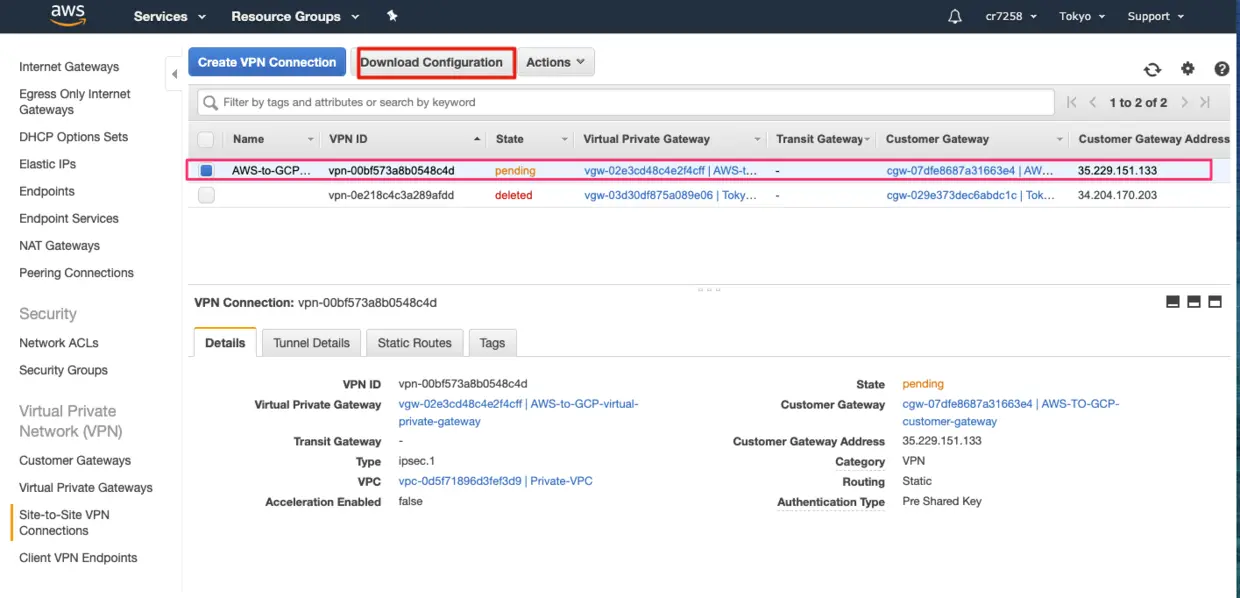Open Client VPN Endpoints in sidebar
The image size is (1240, 598).
tap(78, 558)
